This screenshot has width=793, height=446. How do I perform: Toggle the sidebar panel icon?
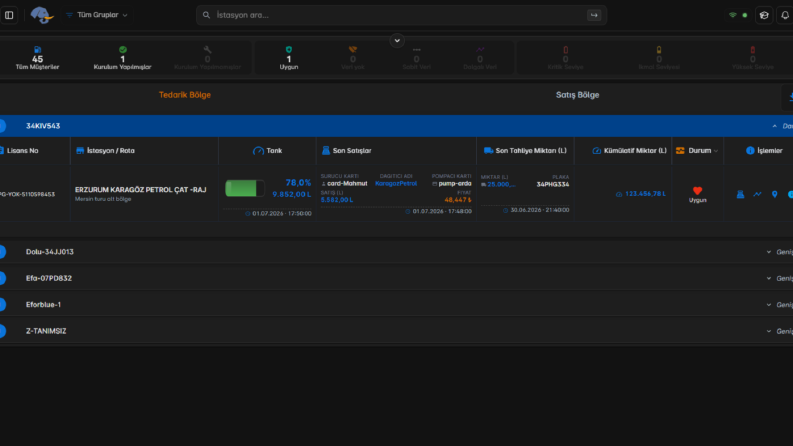(x=9, y=15)
